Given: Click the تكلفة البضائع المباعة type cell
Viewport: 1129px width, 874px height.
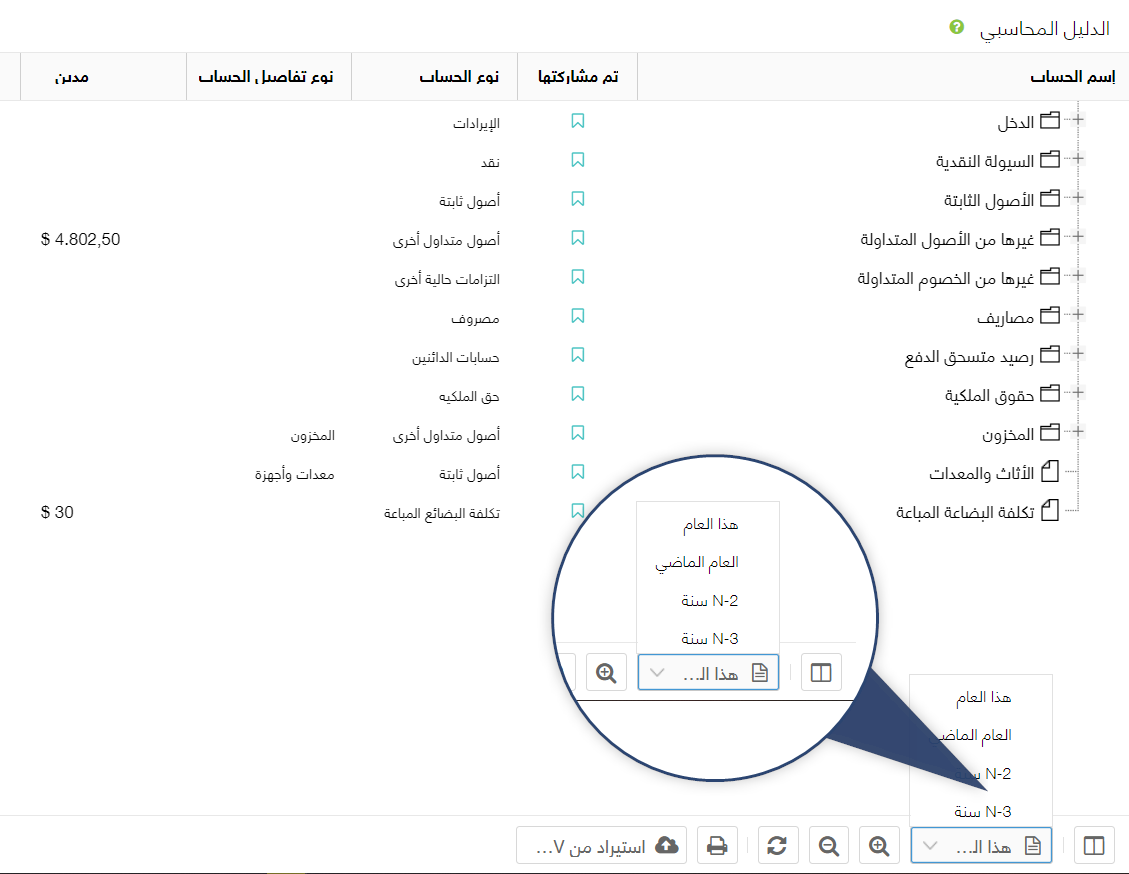Looking at the screenshot, I should (x=442, y=513).
